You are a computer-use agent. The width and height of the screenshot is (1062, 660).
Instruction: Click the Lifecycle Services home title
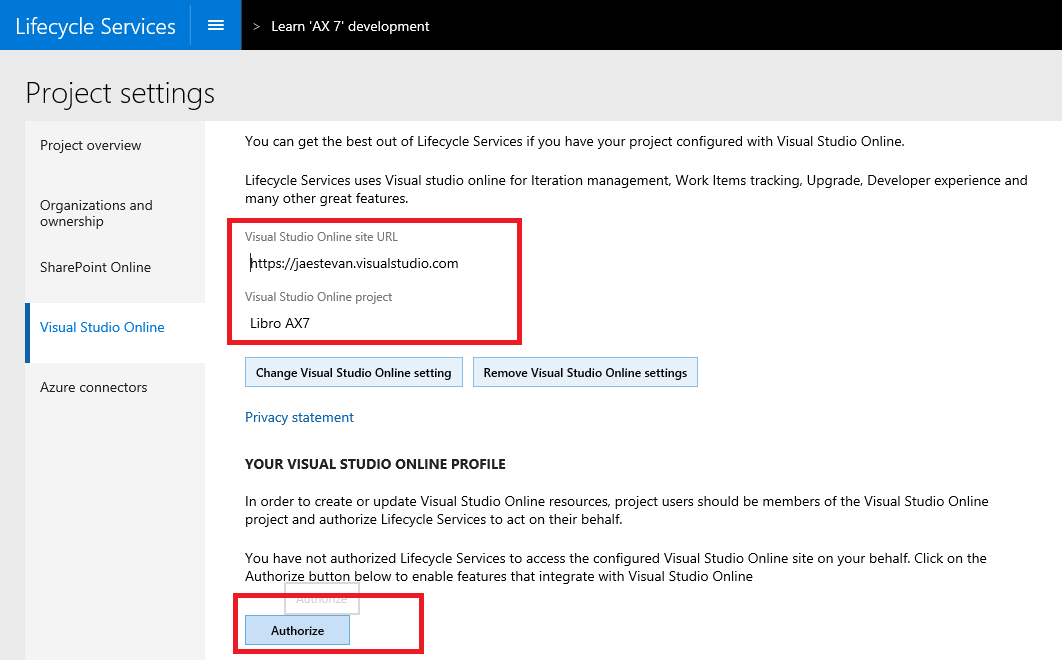point(95,26)
